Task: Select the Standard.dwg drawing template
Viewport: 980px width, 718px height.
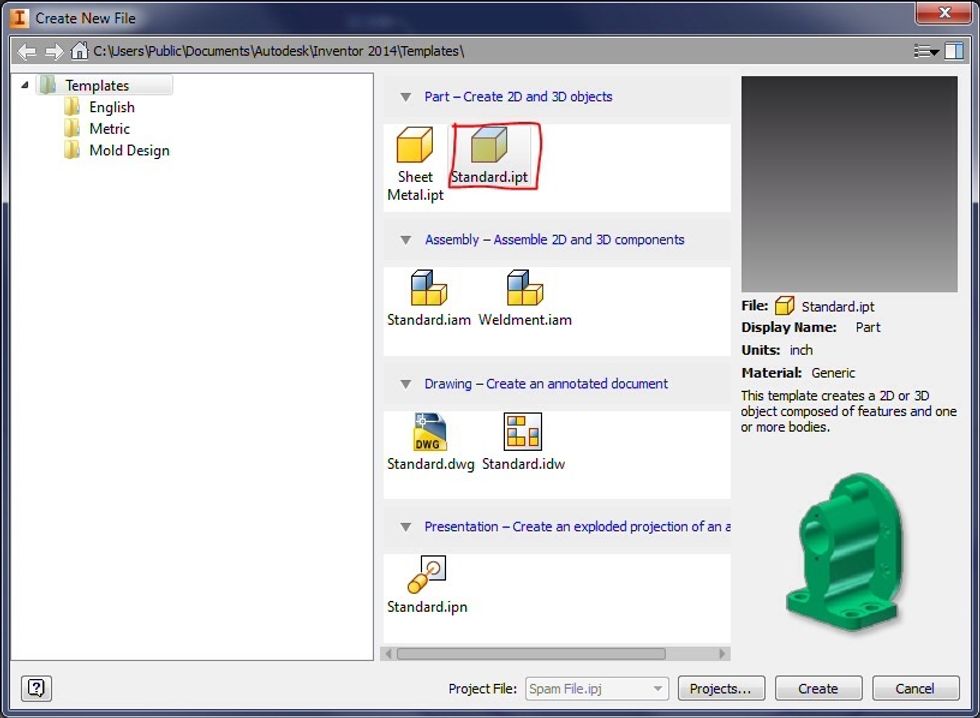Action: [430, 432]
